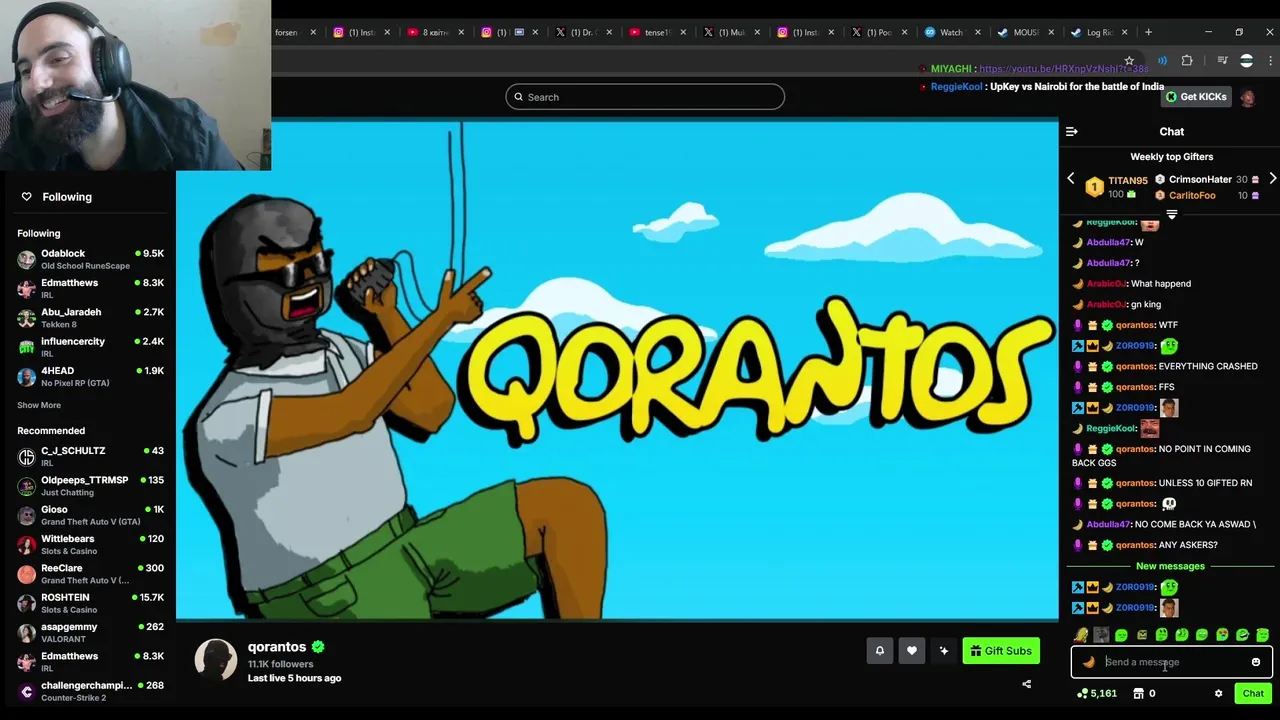Open Gioso recommended channel avatar
This screenshot has width=1280, height=720.
[27, 515]
